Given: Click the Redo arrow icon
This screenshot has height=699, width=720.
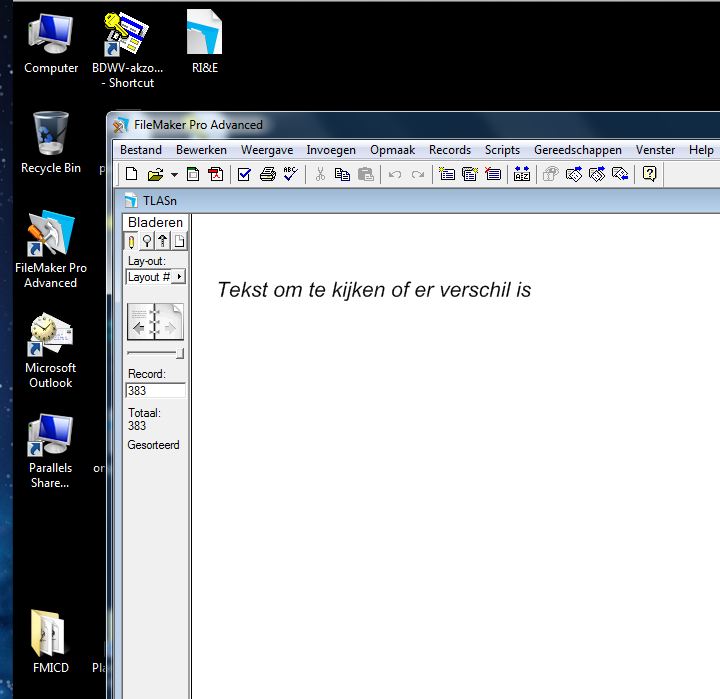Looking at the screenshot, I should (x=418, y=175).
